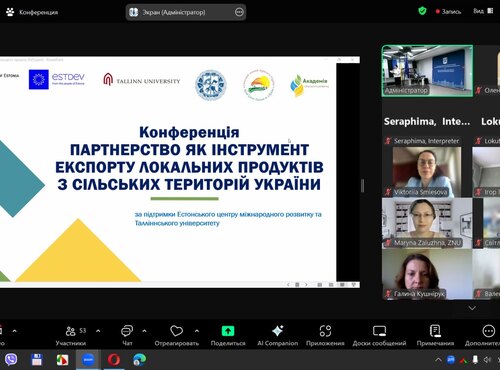Show hidden system tray icons
The image size is (500, 370).
pos(438,360)
